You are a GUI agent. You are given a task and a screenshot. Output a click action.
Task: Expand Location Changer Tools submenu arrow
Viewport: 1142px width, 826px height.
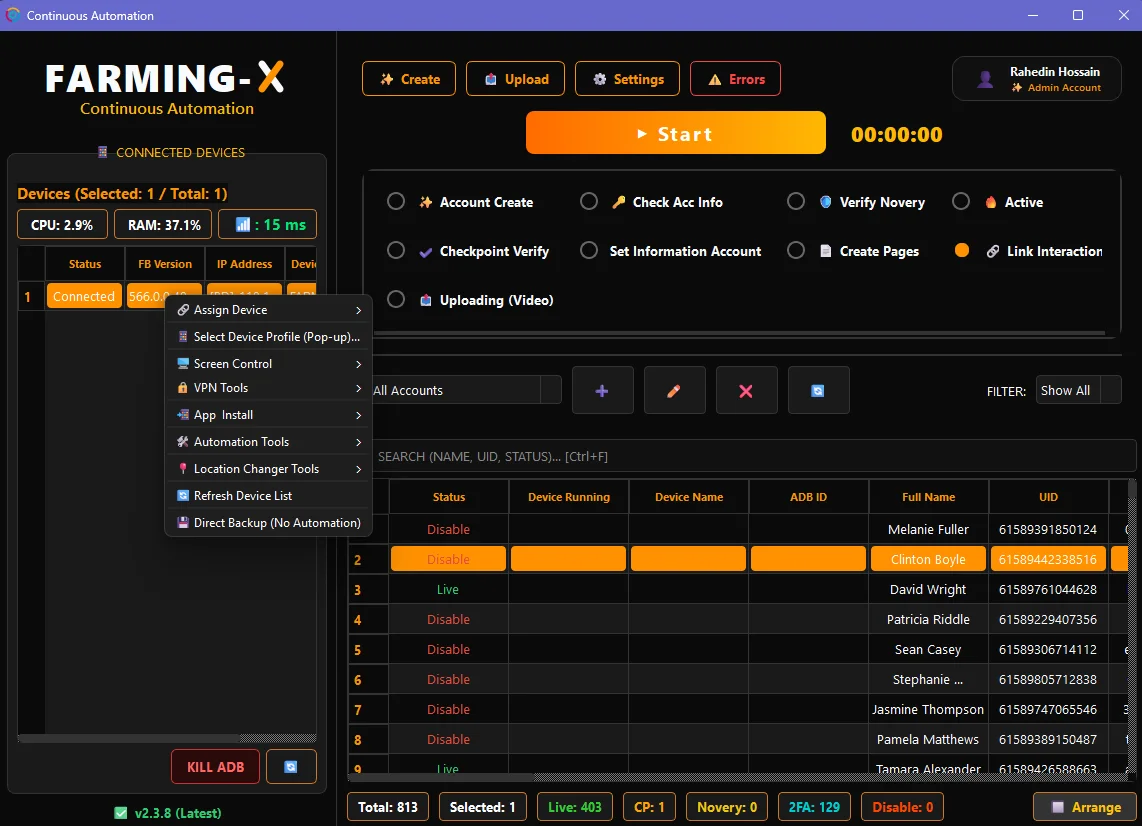358,469
